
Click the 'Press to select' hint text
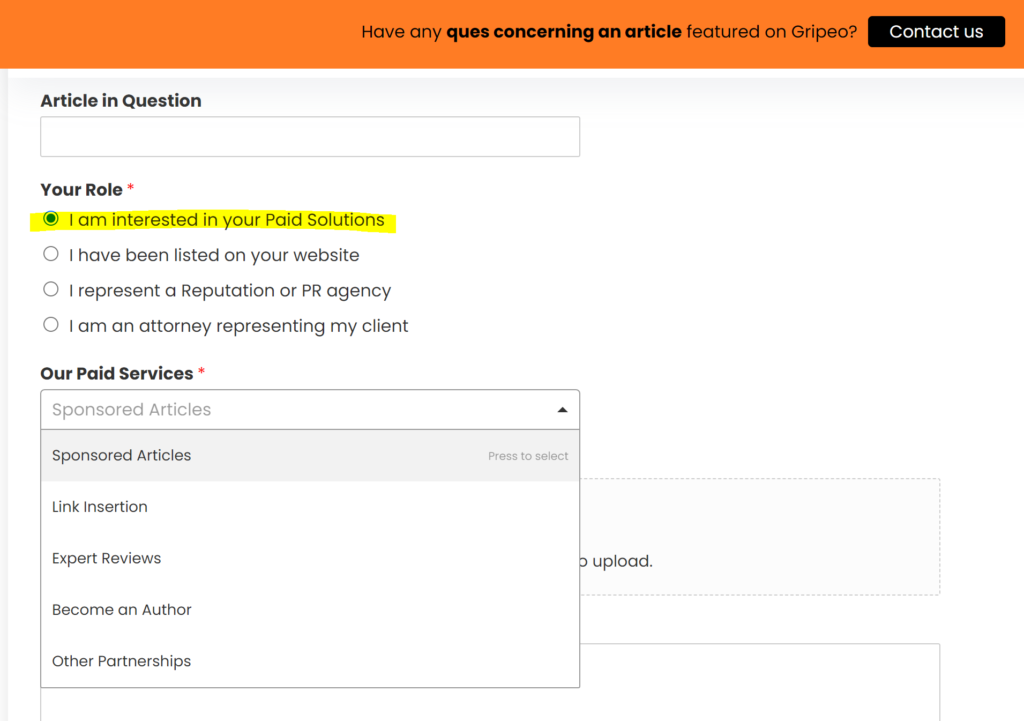click(x=528, y=456)
